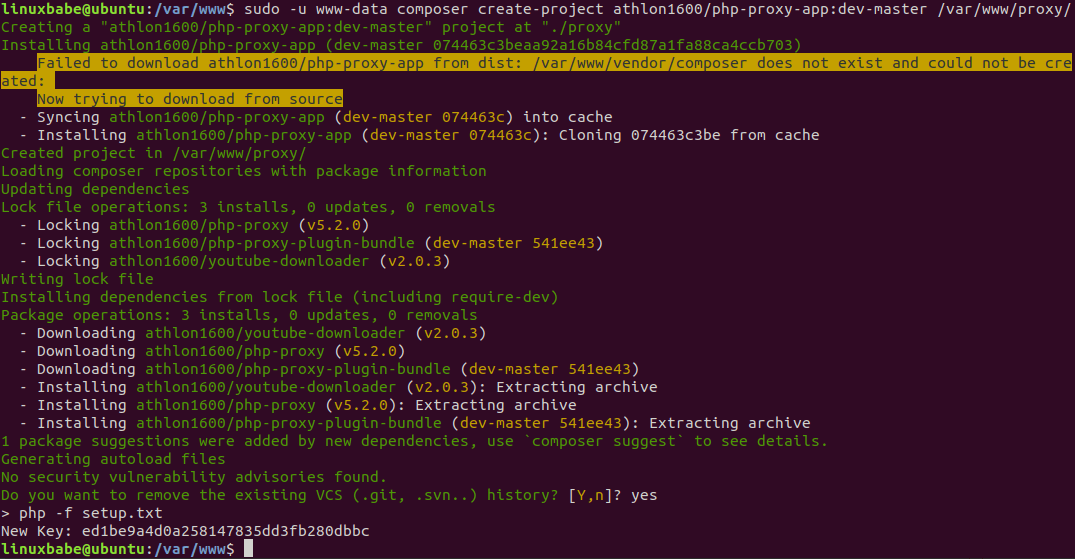The image size is (1075, 559).
Task: Click the 'Loading composer repositories with package information' line
Action: [243, 171]
